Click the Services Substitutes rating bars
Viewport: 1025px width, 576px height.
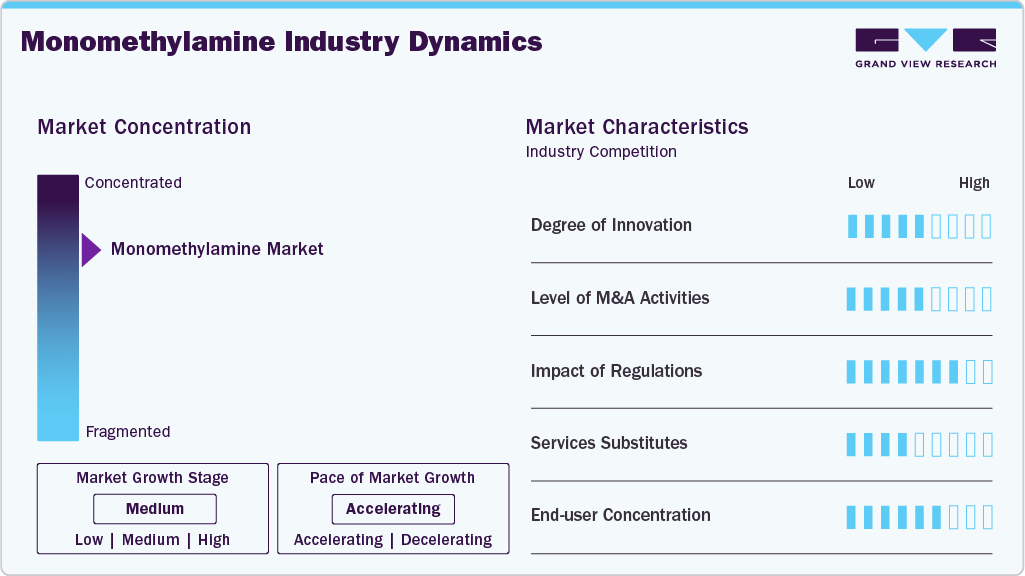918,443
